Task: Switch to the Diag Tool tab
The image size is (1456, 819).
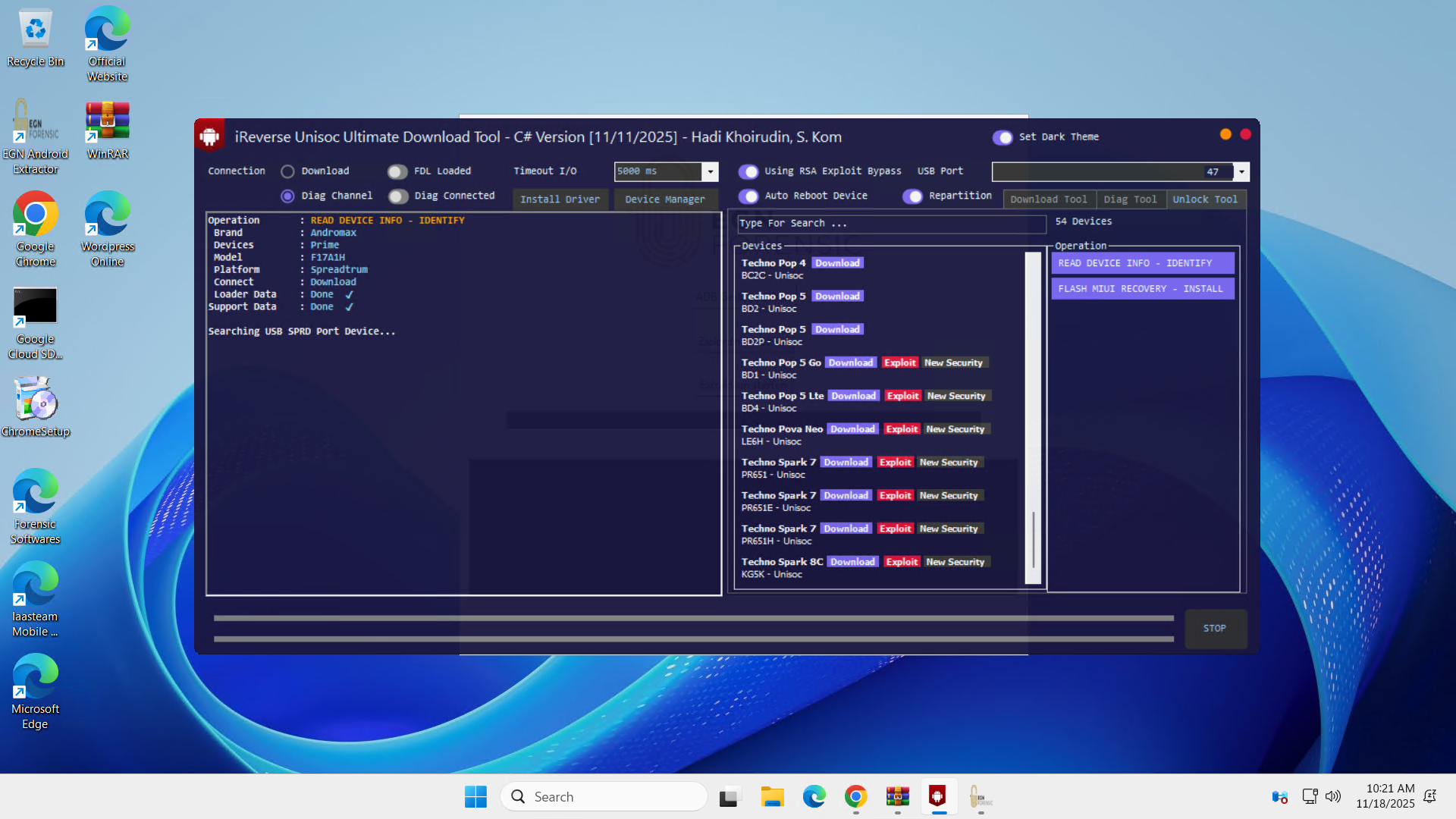Action: pos(1130,199)
